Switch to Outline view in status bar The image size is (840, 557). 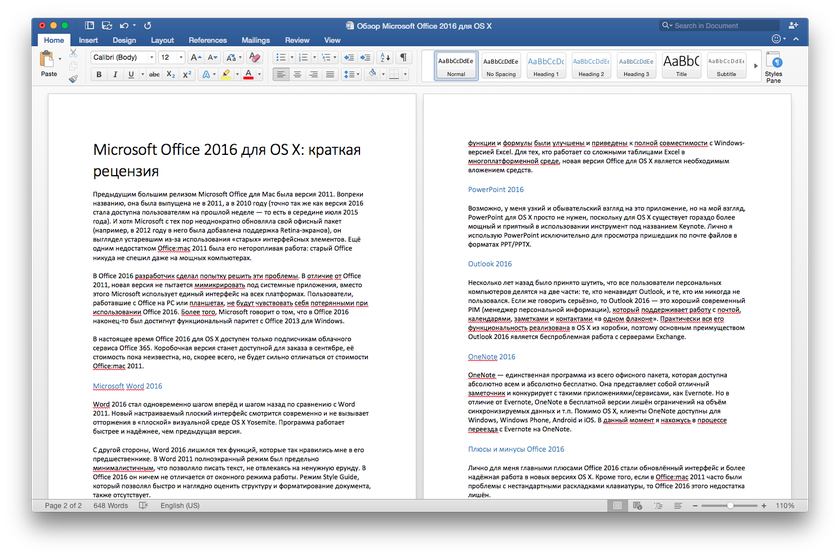coord(658,506)
